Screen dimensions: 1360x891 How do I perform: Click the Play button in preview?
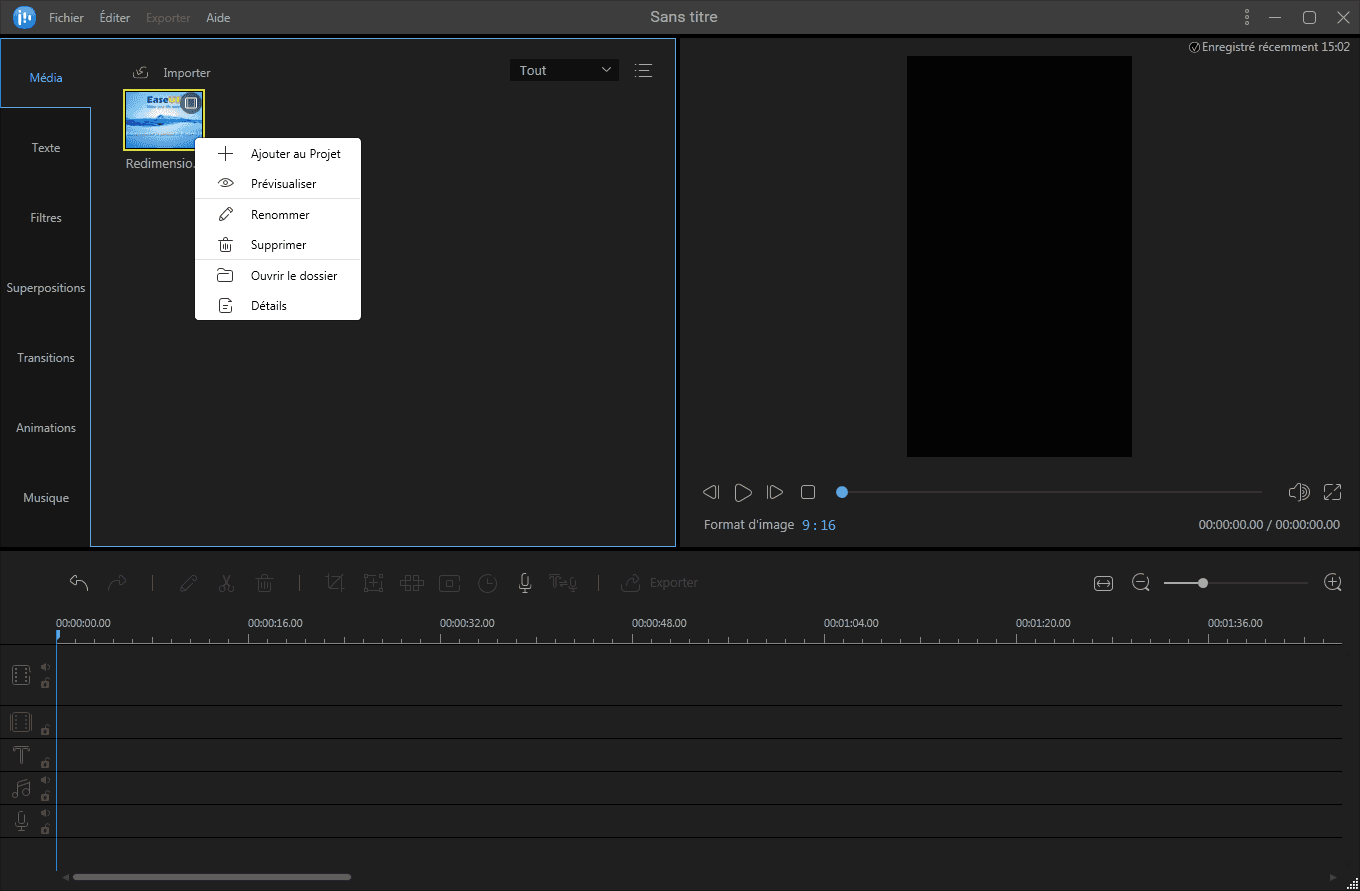pyautogui.click(x=743, y=492)
